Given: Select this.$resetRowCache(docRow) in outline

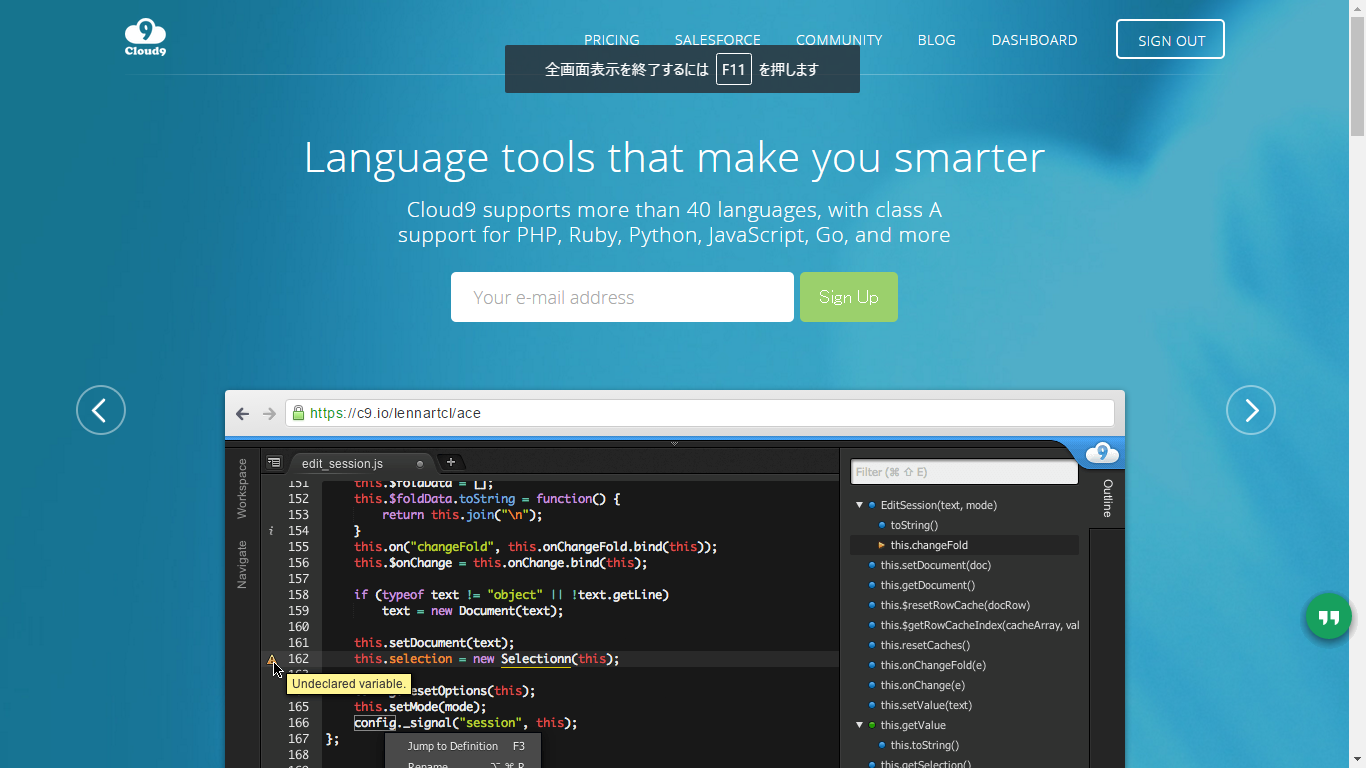Looking at the screenshot, I should (955, 605).
